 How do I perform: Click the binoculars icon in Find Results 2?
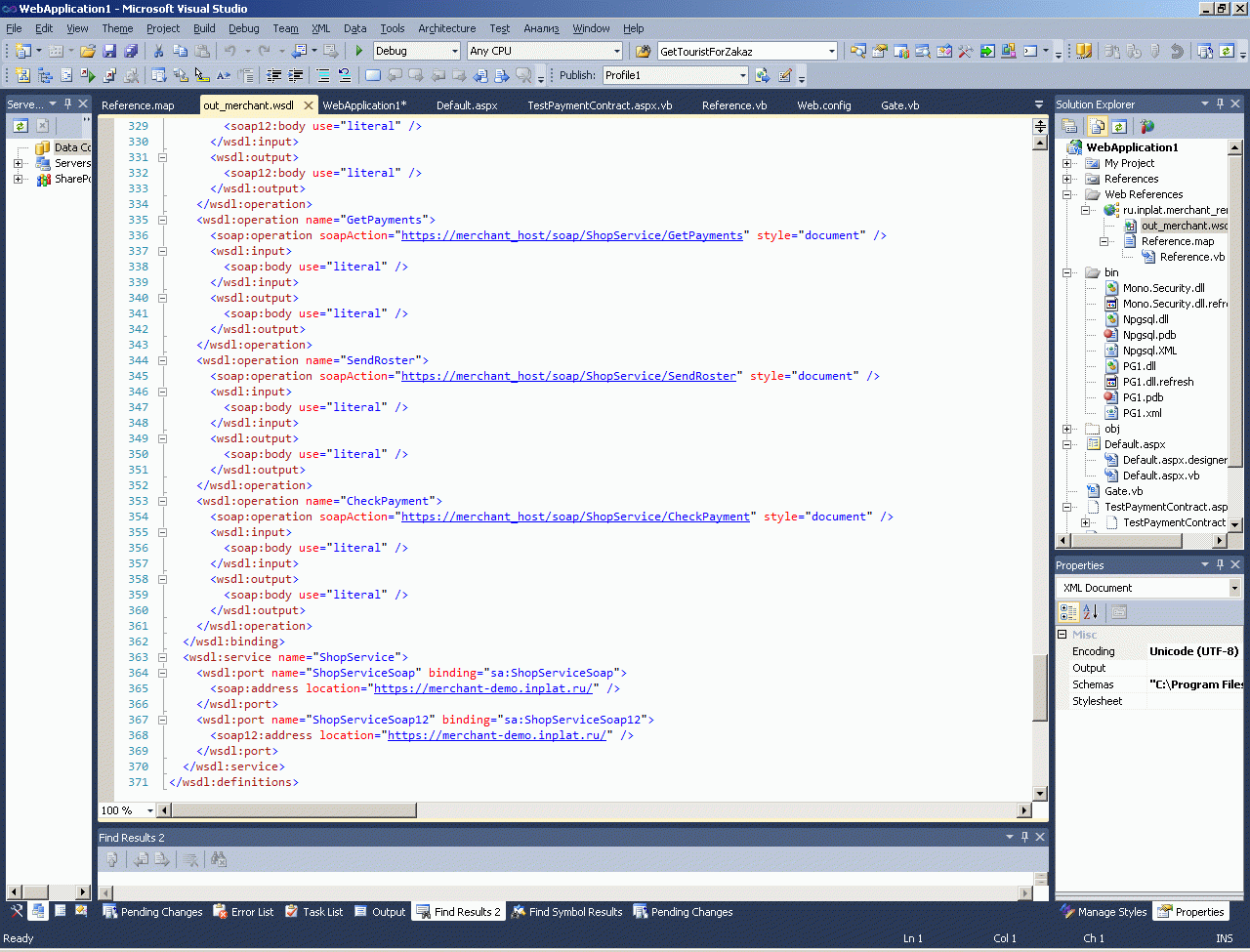219,859
